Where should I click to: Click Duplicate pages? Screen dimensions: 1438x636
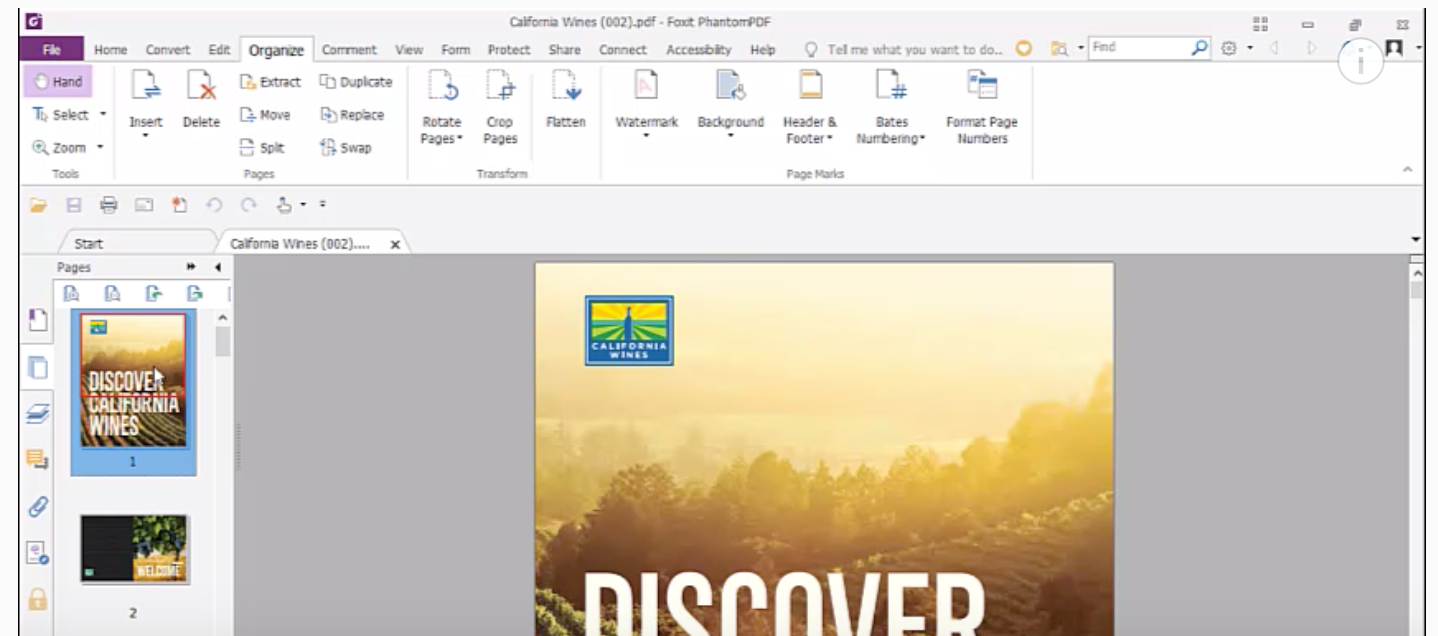pyautogui.click(x=355, y=82)
